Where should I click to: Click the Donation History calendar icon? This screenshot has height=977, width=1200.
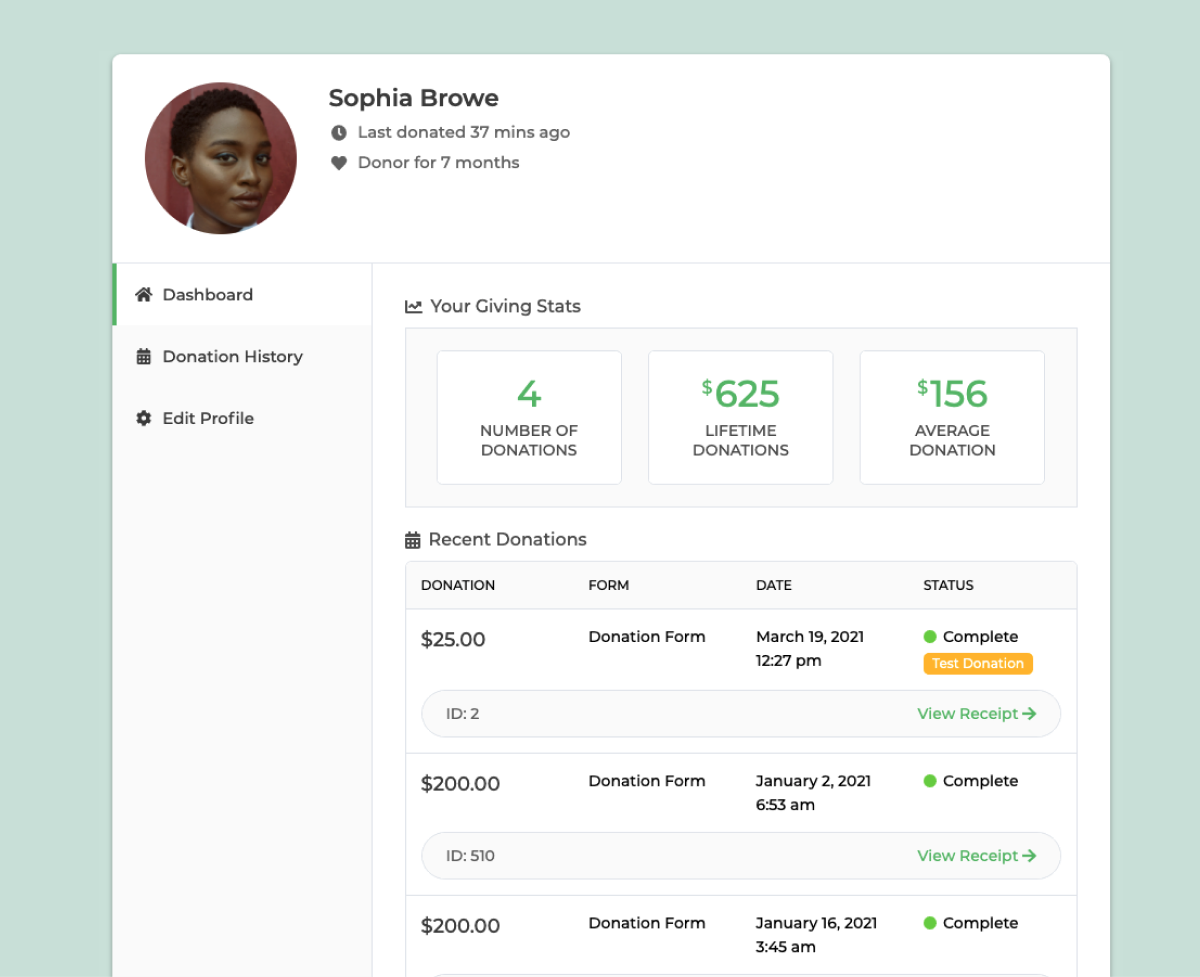(x=144, y=357)
